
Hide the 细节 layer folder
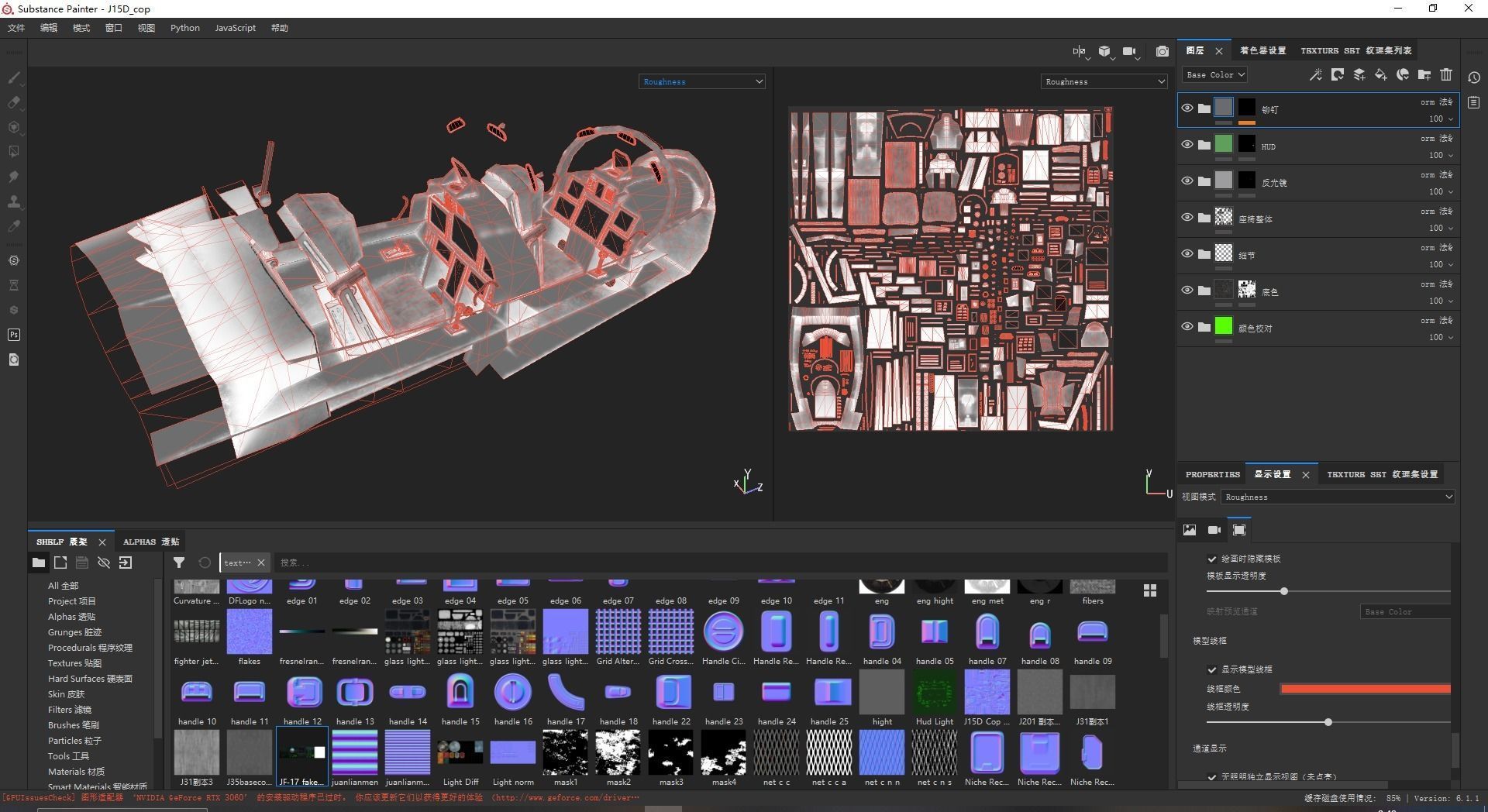1187,253
